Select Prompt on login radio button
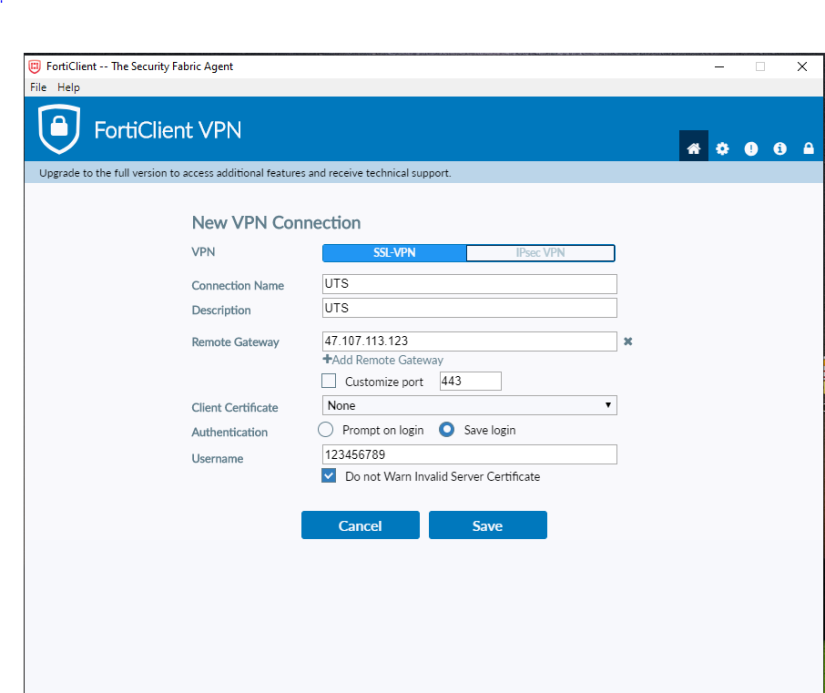This screenshot has width=825, height=693. pyautogui.click(x=326, y=430)
